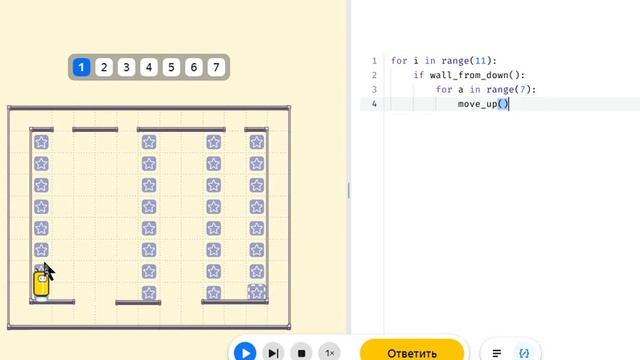
Task: Switch to curly-braces code mode icon
Action: [x=524, y=353]
